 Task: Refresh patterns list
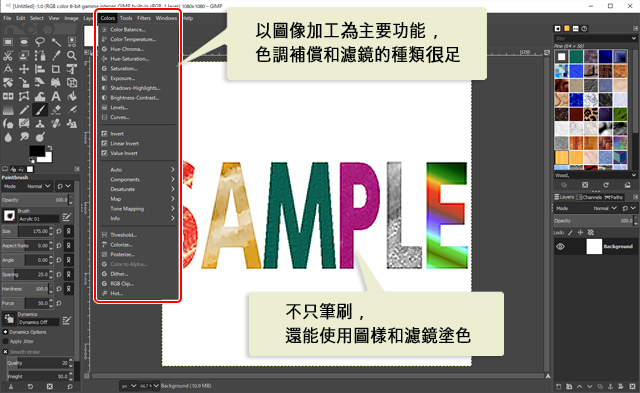tap(606, 185)
